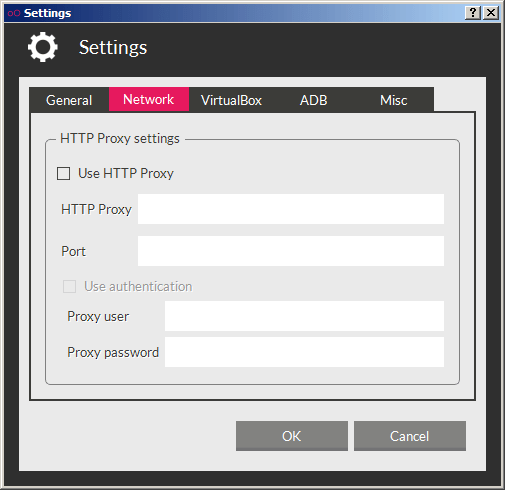The image size is (505, 490).
Task: Toggle the Use authentication checkbox
Action: click(69, 287)
